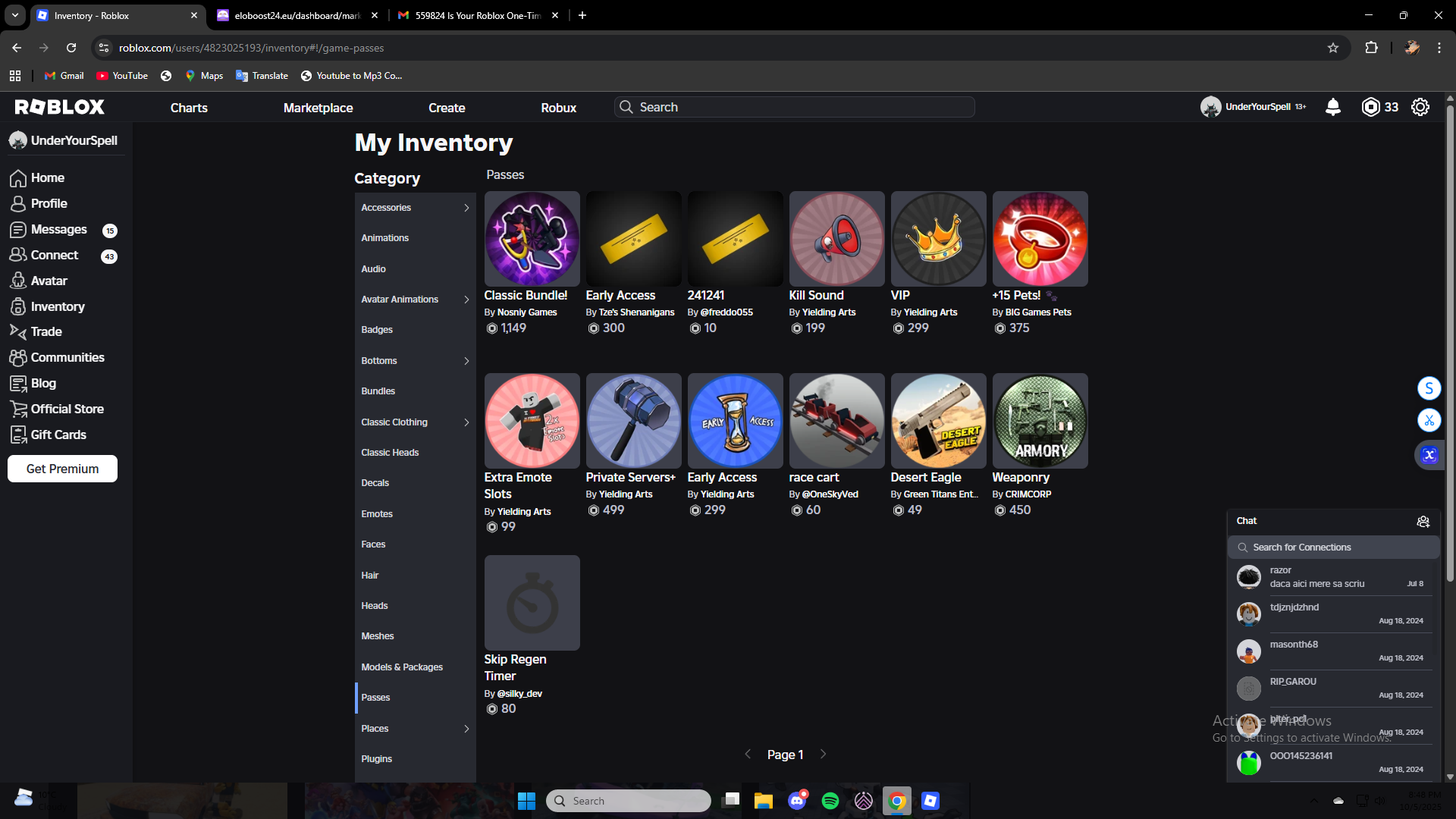Open the settings gear icon
Viewport: 1456px width, 819px height.
[1420, 107]
